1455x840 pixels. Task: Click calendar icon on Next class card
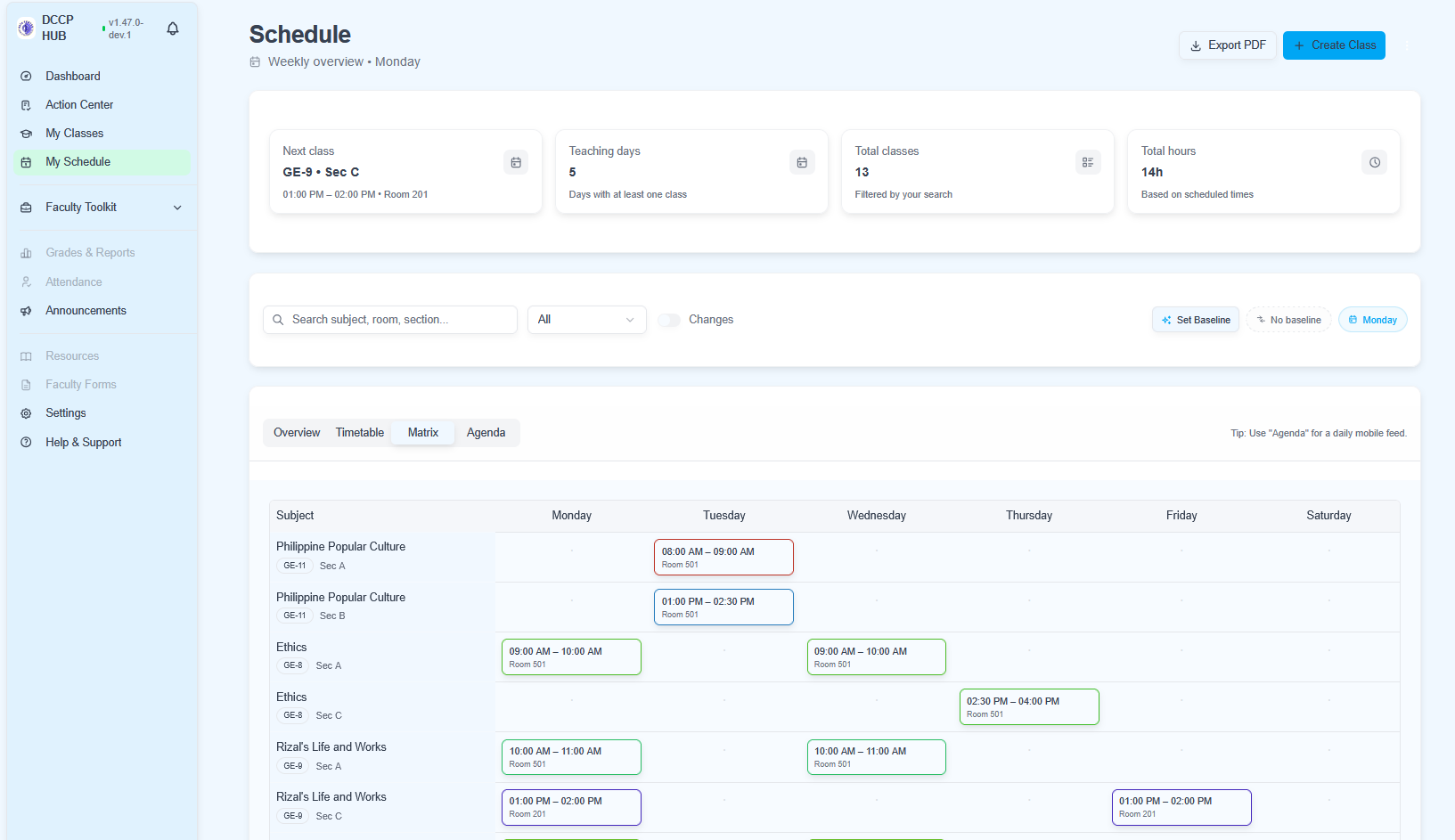[x=516, y=162]
